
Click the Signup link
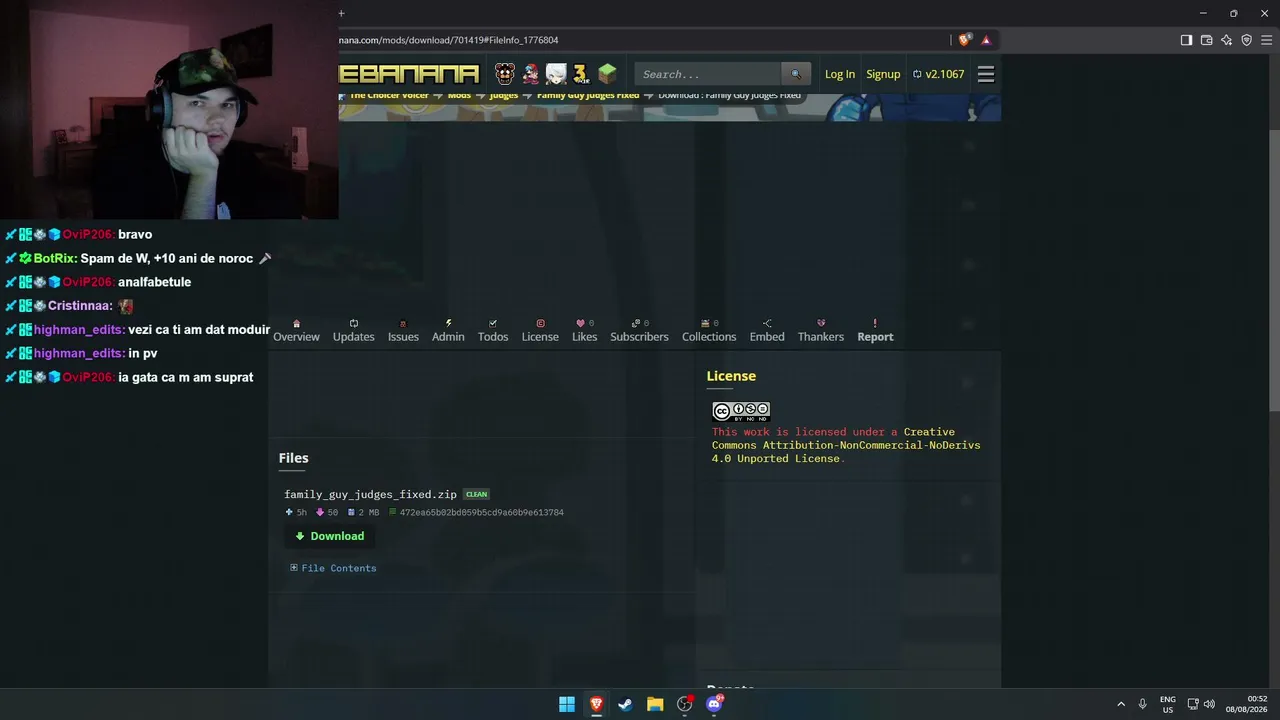point(883,74)
